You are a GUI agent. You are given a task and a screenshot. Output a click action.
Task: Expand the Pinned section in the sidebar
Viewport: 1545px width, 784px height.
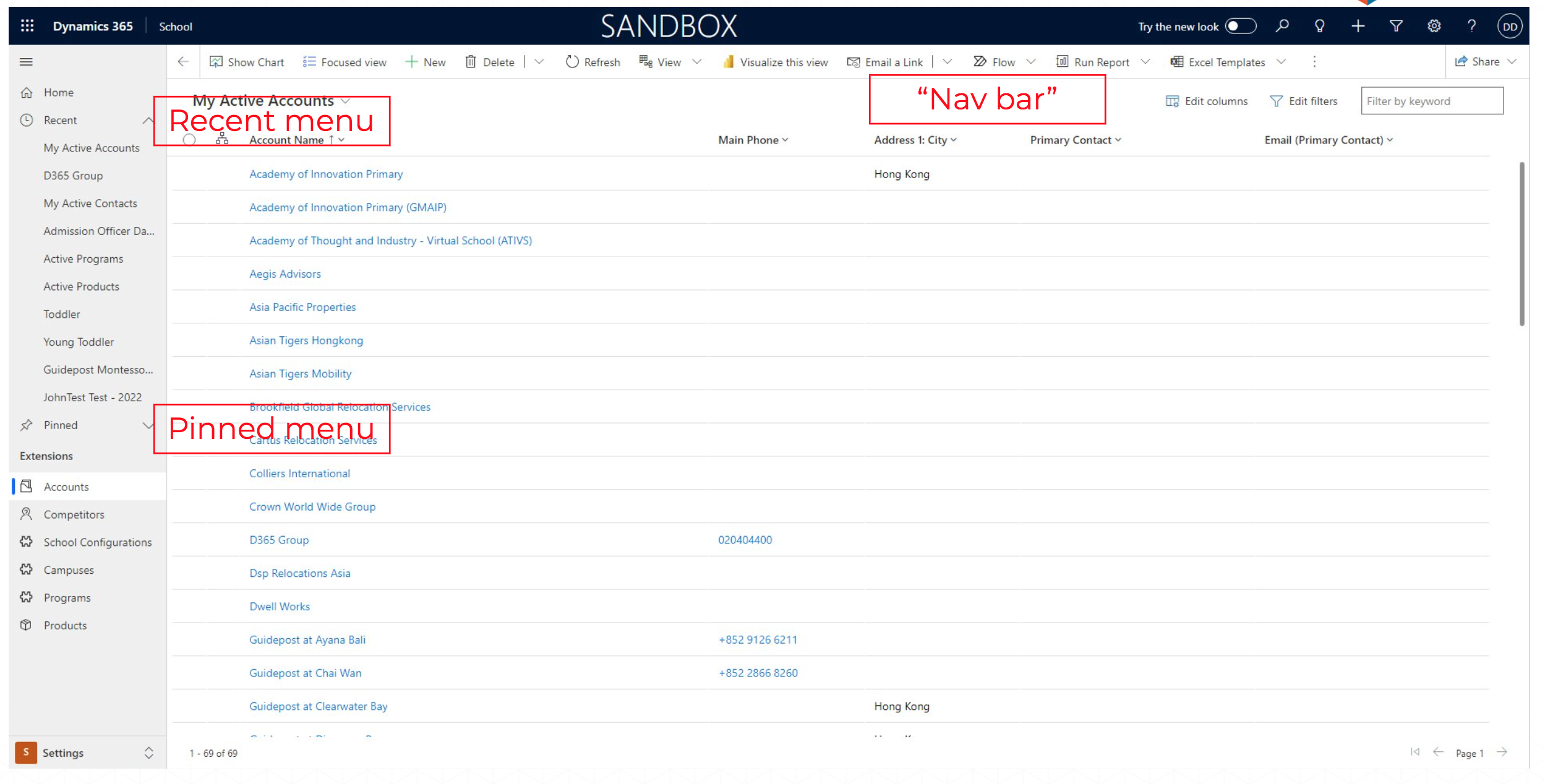point(148,425)
